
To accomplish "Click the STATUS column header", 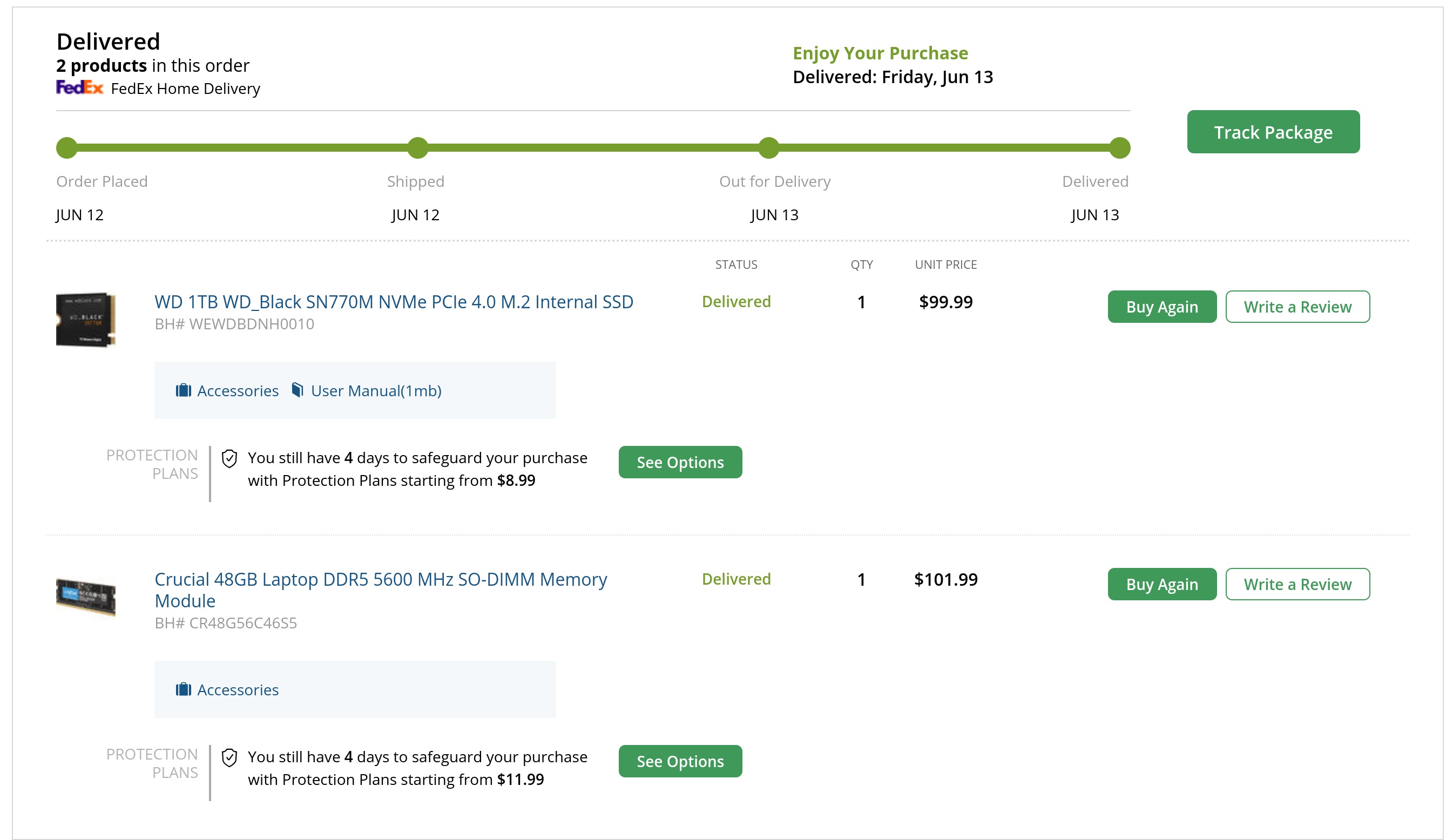I will [736, 265].
